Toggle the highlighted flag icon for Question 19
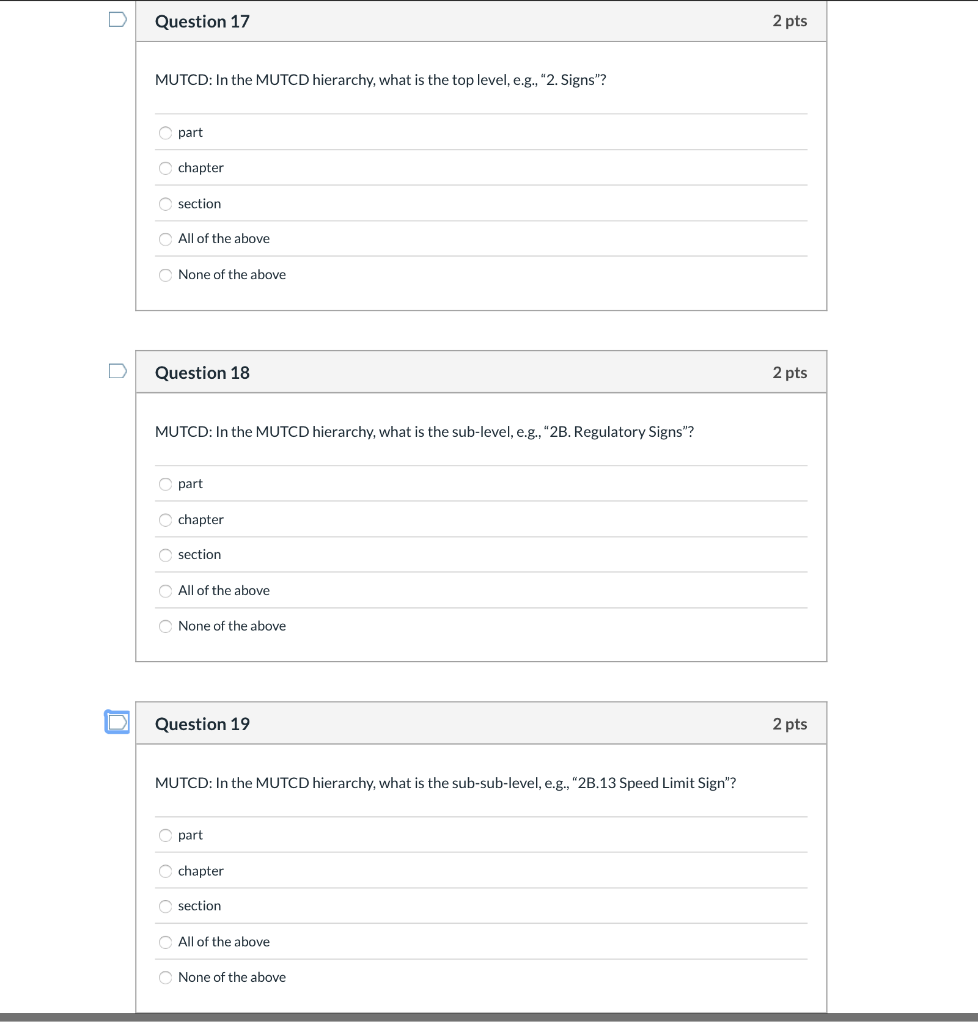Image resolution: width=978 pixels, height=1024 pixels. (x=118, y=722)
